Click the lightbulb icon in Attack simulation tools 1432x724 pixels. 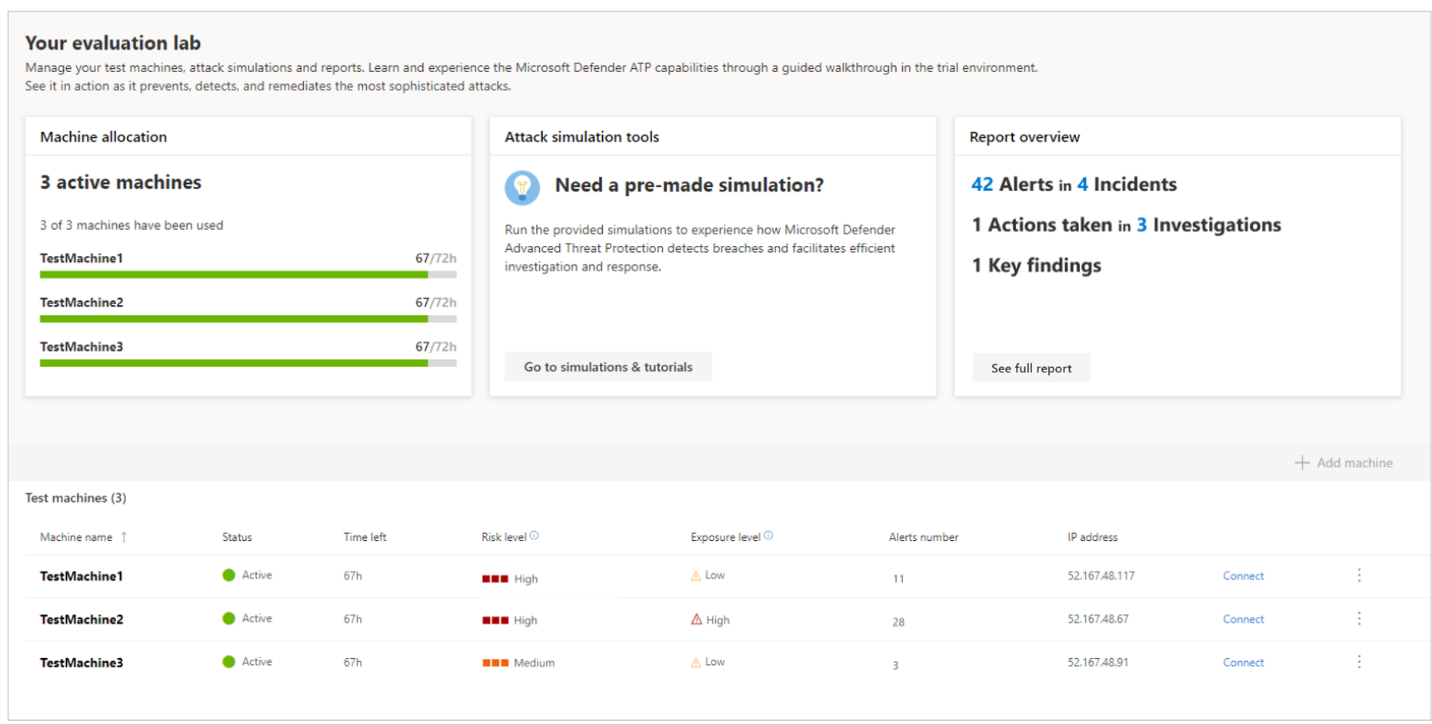(522, 186)
